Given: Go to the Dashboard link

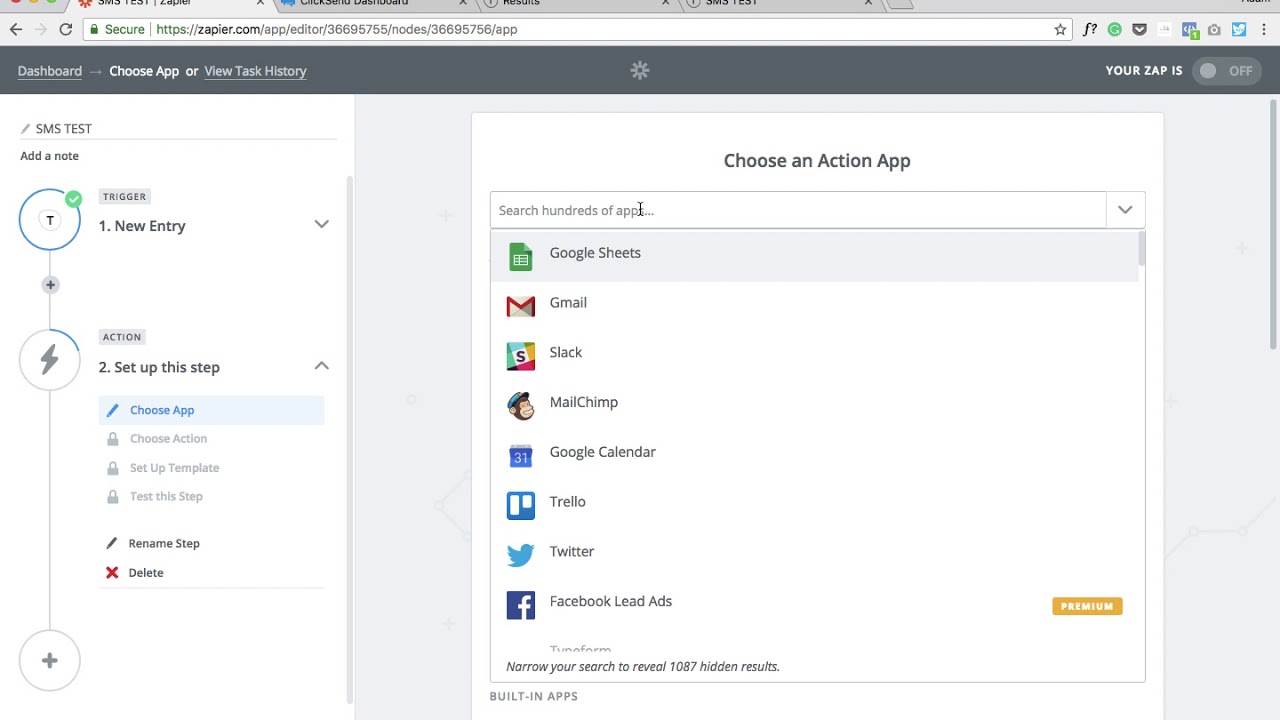Looking at the screenshot, I should (50, 71).
